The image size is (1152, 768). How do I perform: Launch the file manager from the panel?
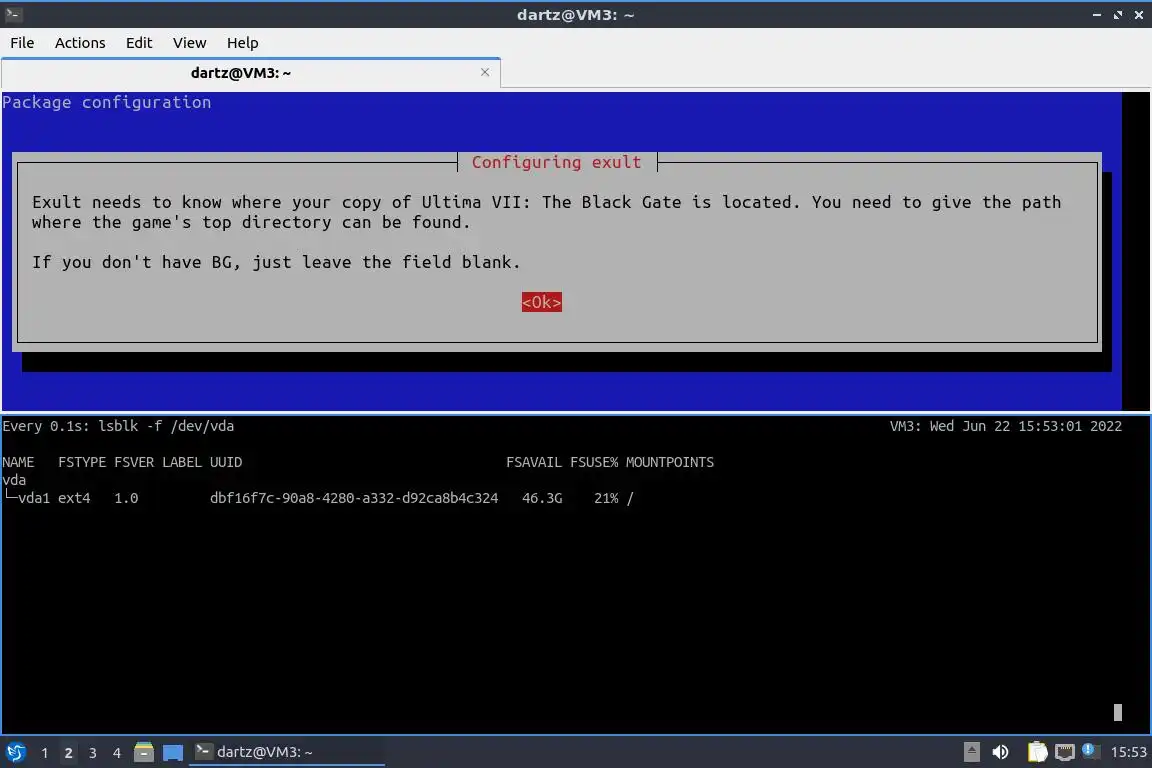pos(144,752)
